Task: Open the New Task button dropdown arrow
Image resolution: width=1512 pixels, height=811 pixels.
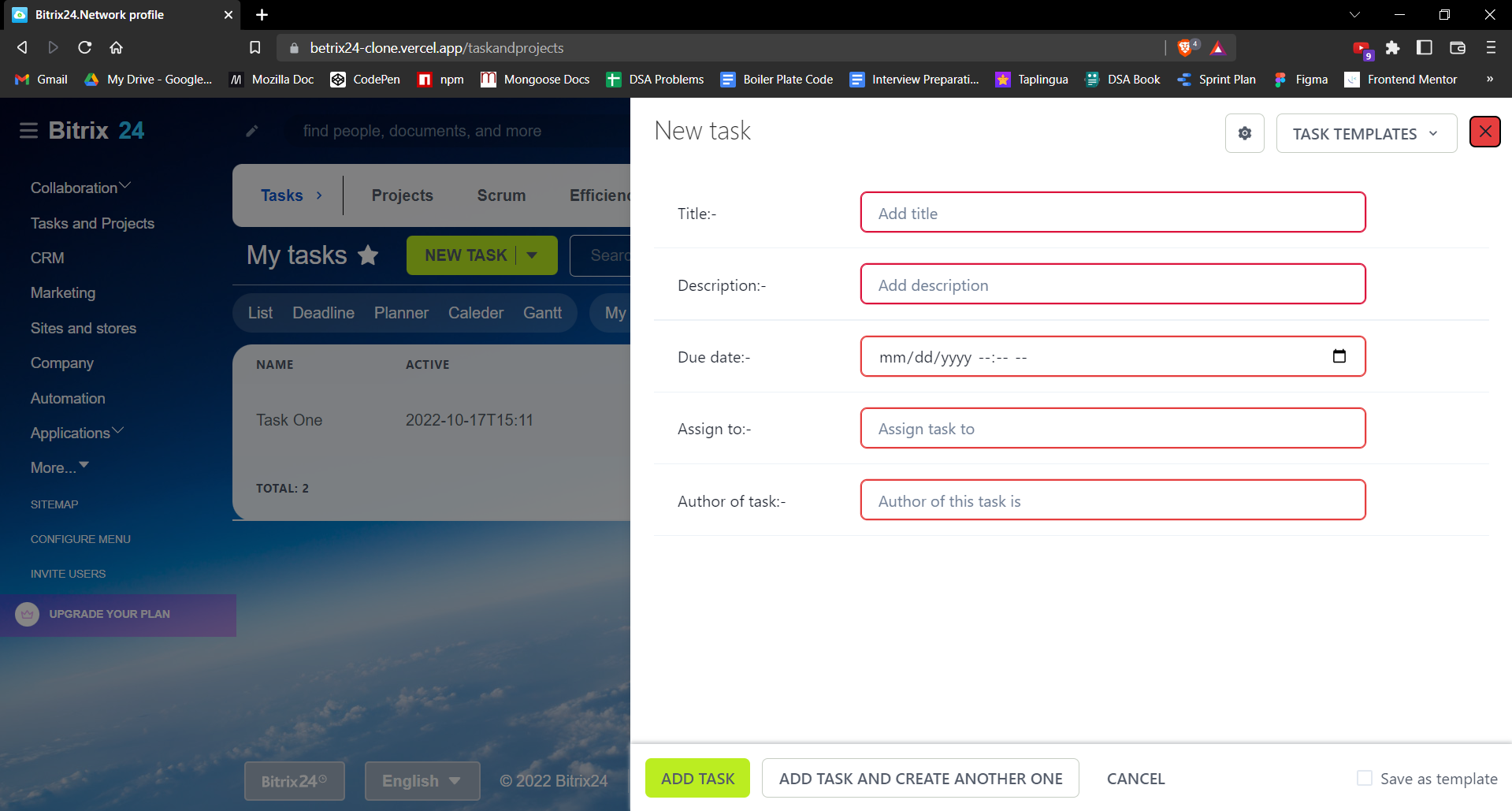Action: [533, 255]
